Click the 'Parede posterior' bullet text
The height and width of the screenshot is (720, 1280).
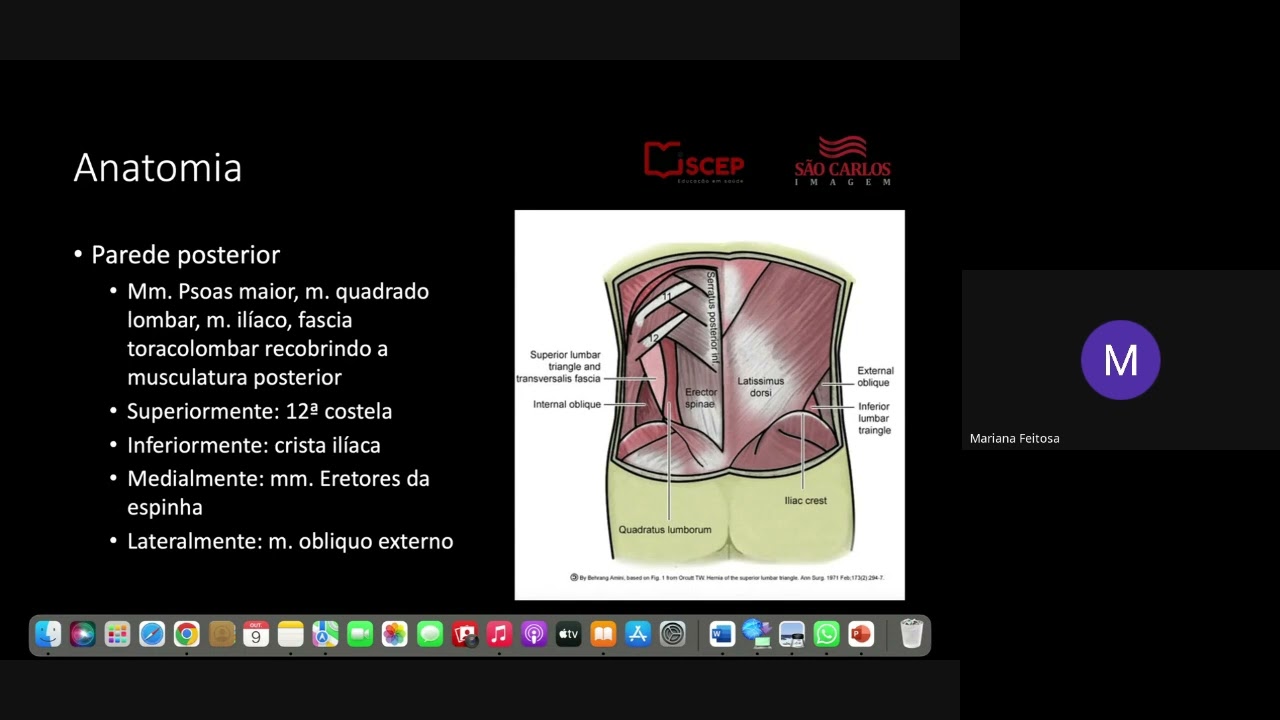(x=185, y=255)
